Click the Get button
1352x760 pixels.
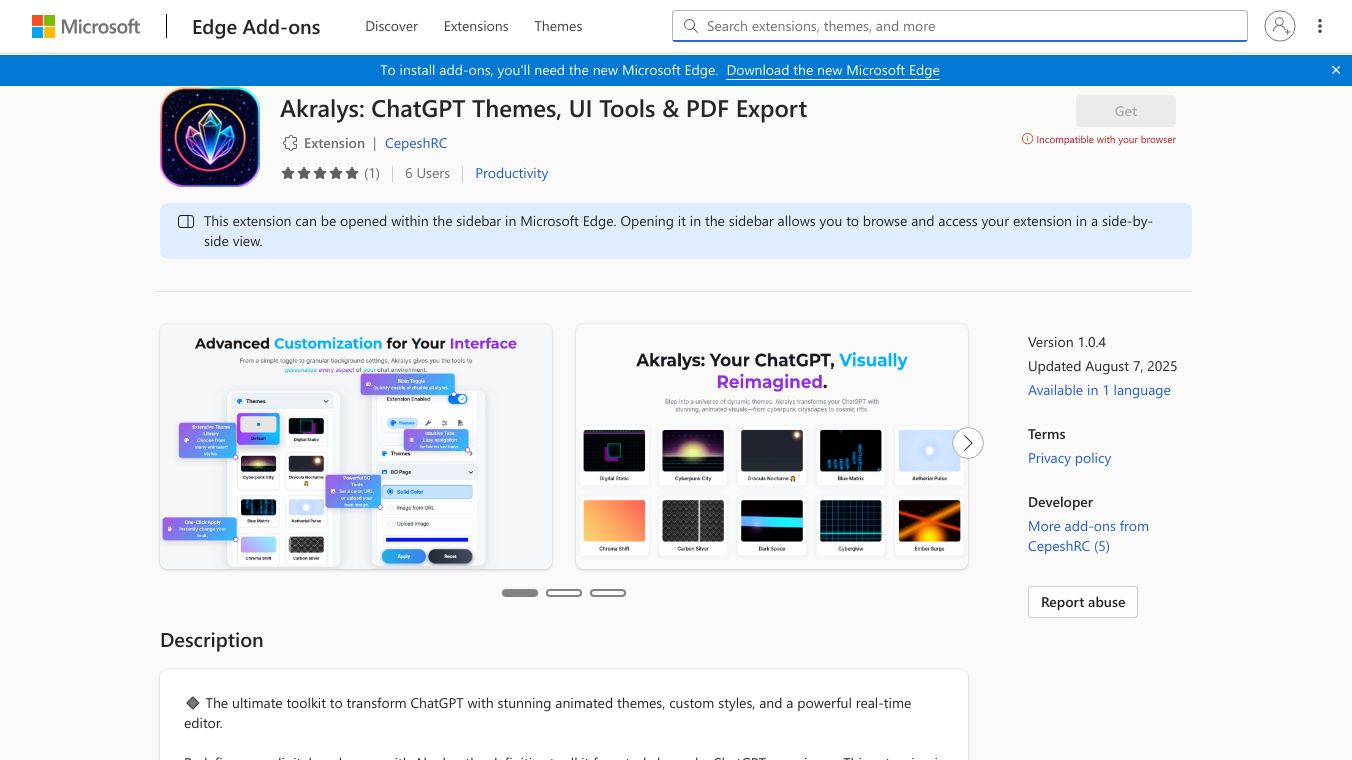coord(1126,111)
